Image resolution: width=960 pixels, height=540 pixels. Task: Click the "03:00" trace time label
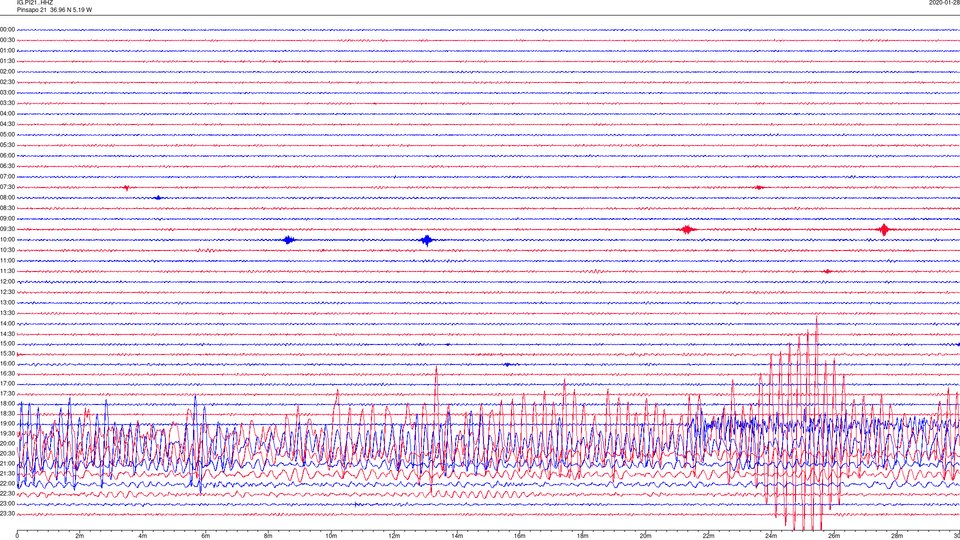coord(7,93)
